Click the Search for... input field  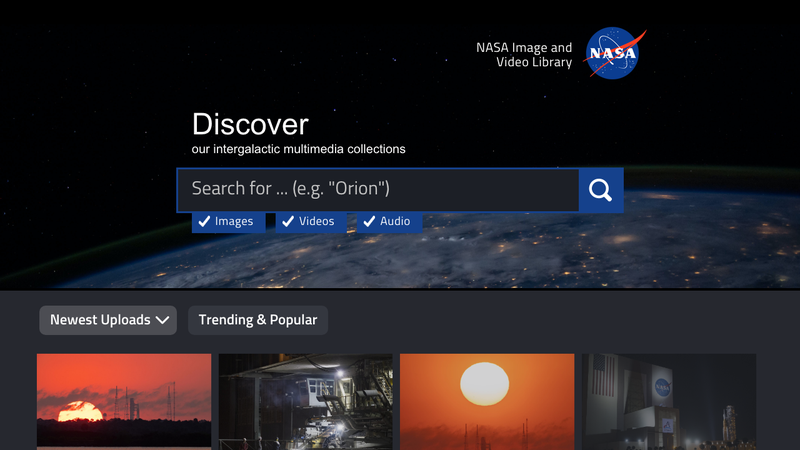click(x=378, y=190)
